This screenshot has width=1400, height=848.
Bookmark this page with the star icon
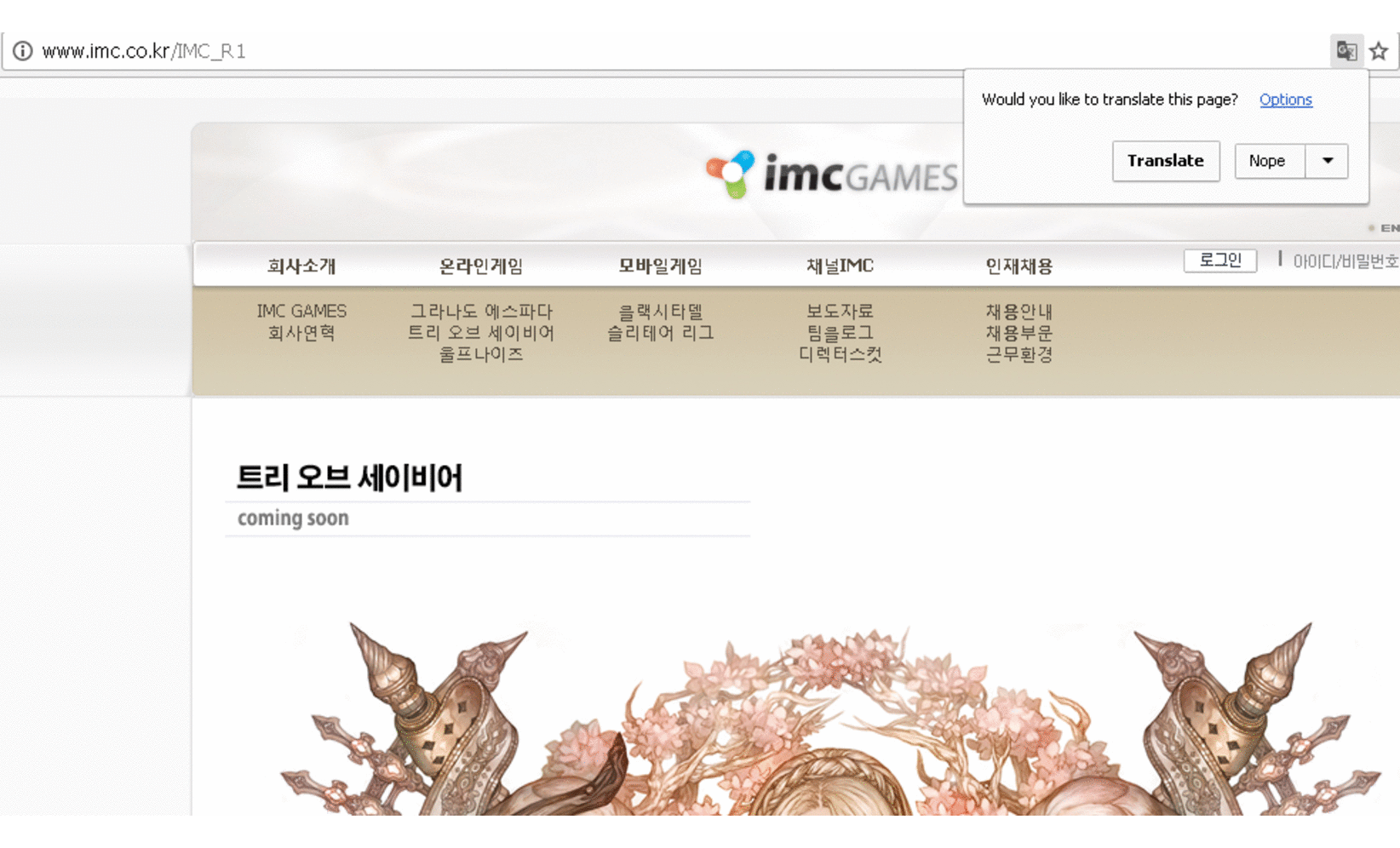[x=1379, y=51]
